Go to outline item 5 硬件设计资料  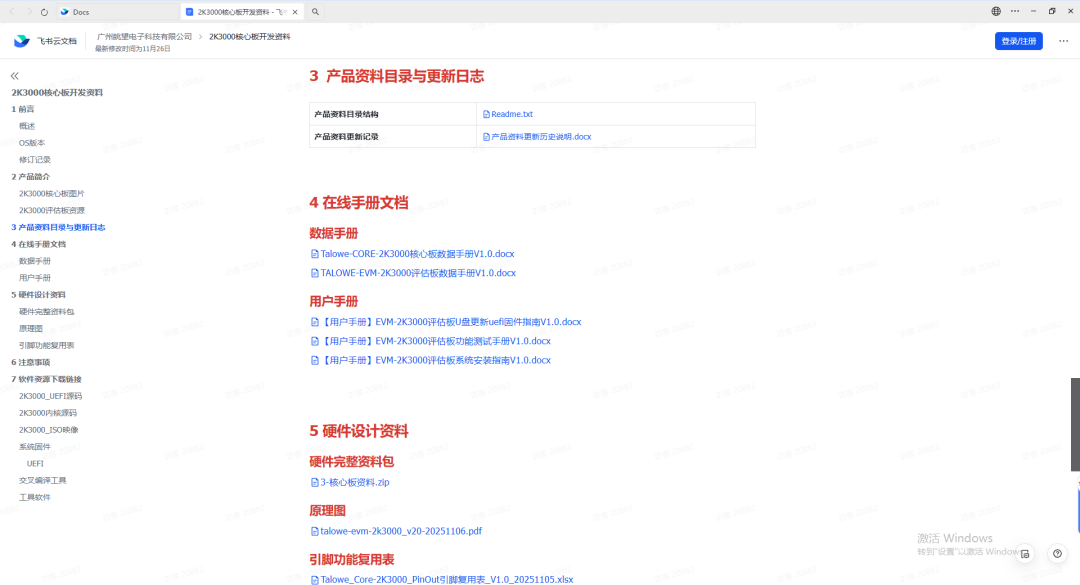tap(39, 295)
